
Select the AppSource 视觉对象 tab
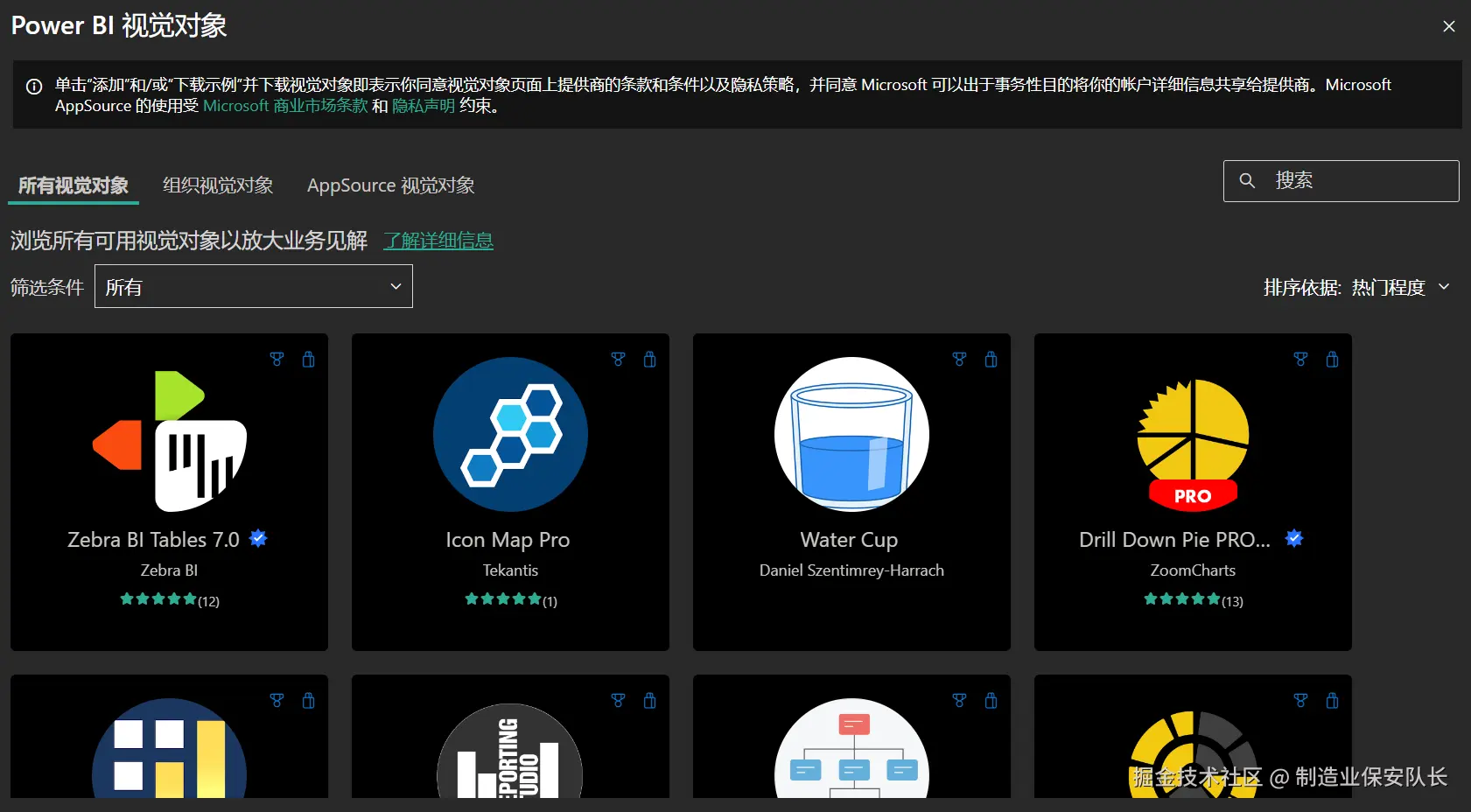coord(391,185)
